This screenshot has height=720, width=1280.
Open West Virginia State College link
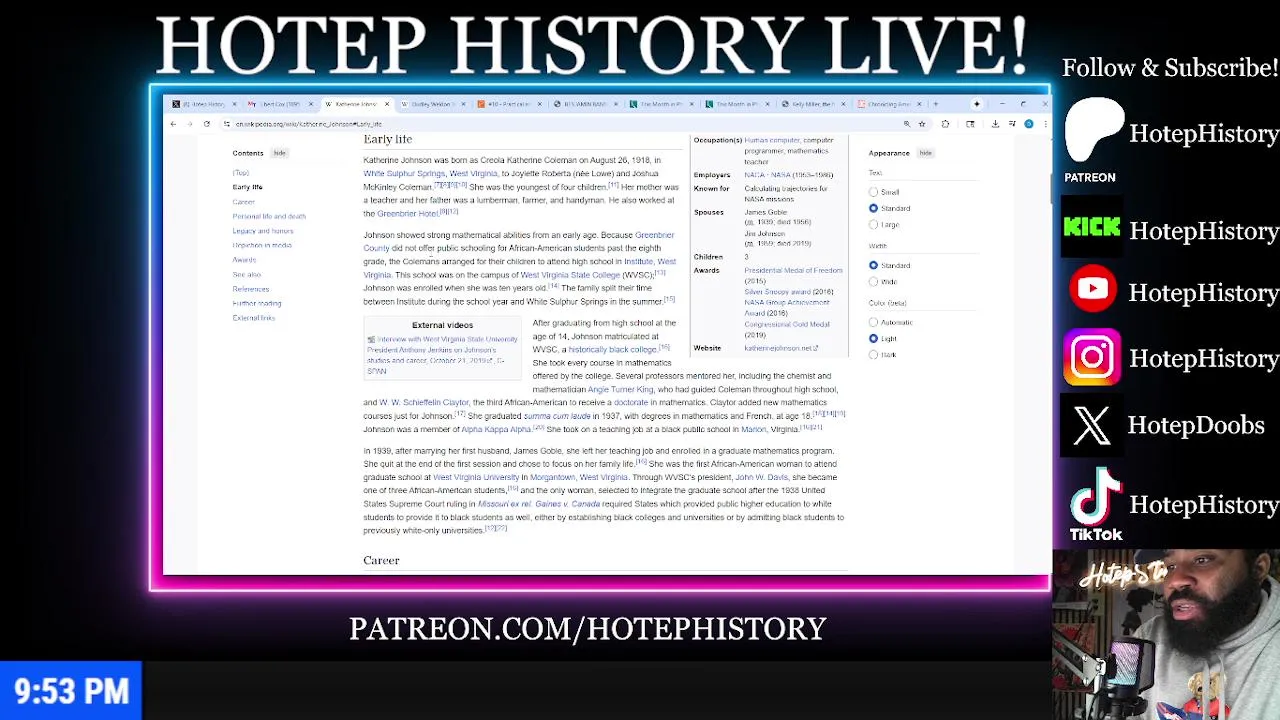tap(570, 275)
